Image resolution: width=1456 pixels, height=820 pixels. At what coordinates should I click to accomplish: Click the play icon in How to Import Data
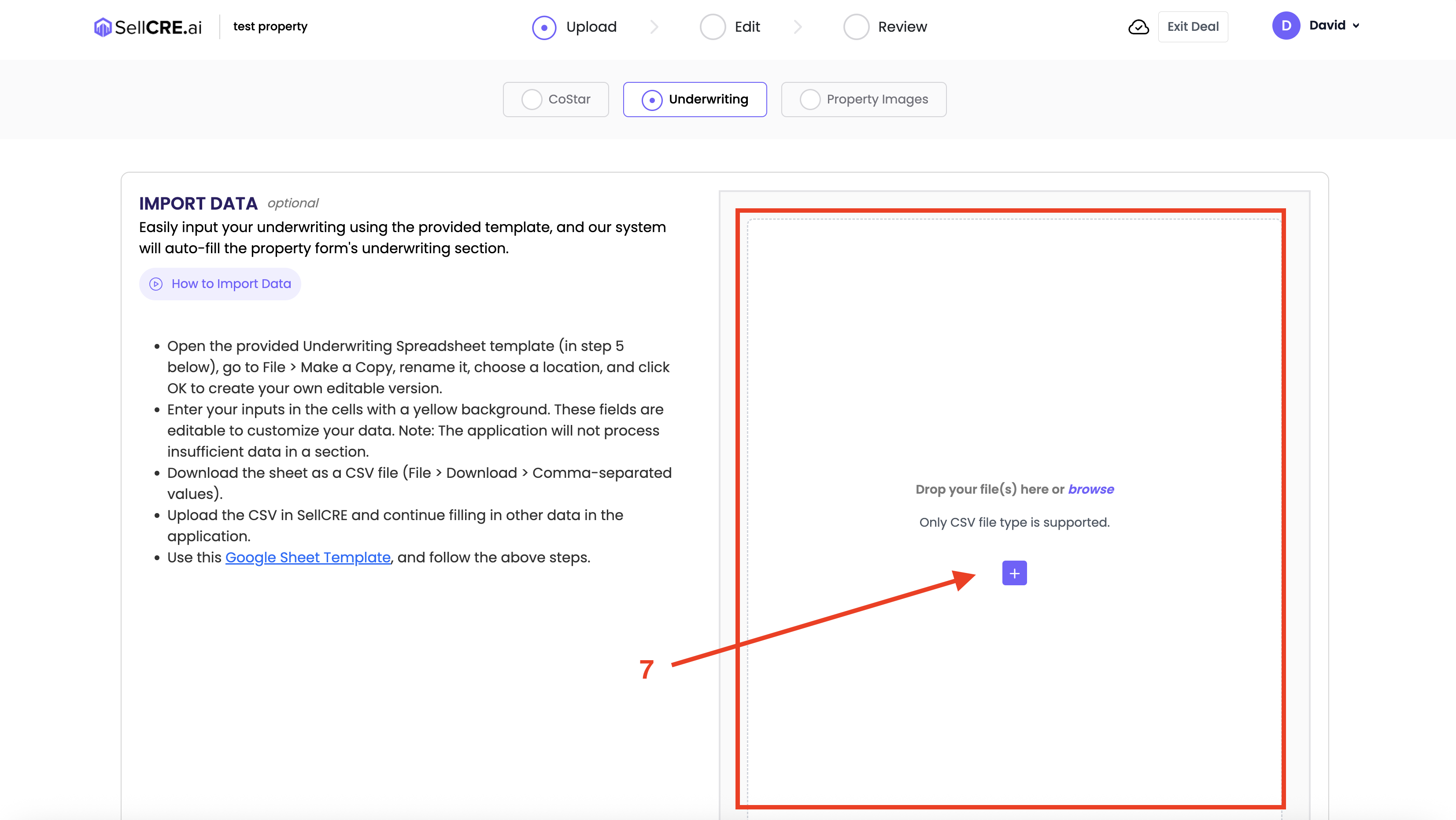coord(156,284)
